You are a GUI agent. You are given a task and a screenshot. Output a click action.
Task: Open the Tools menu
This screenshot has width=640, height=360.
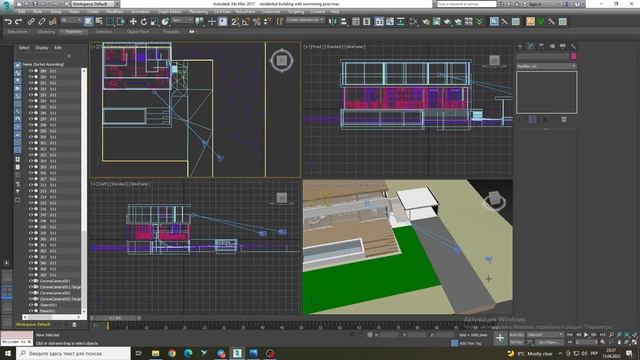[38, 12]
